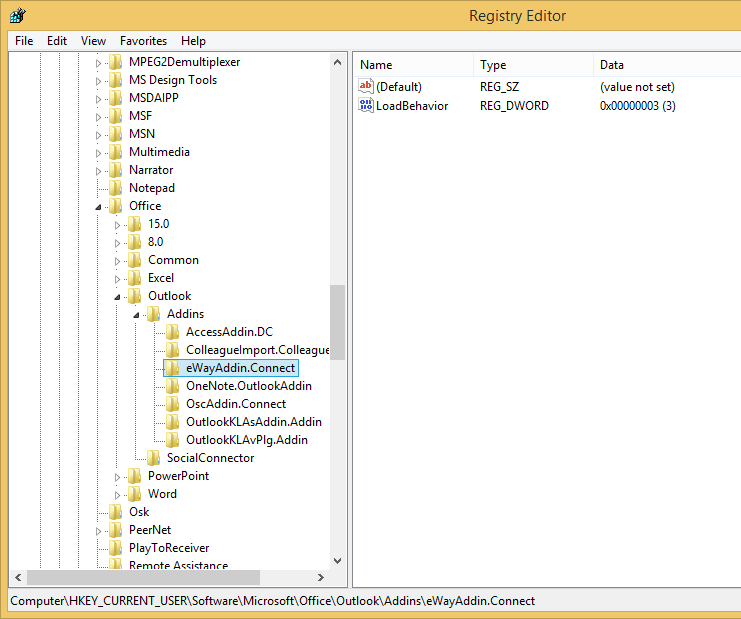
Task: Expand the Word key
Action: tap(117, 495)
